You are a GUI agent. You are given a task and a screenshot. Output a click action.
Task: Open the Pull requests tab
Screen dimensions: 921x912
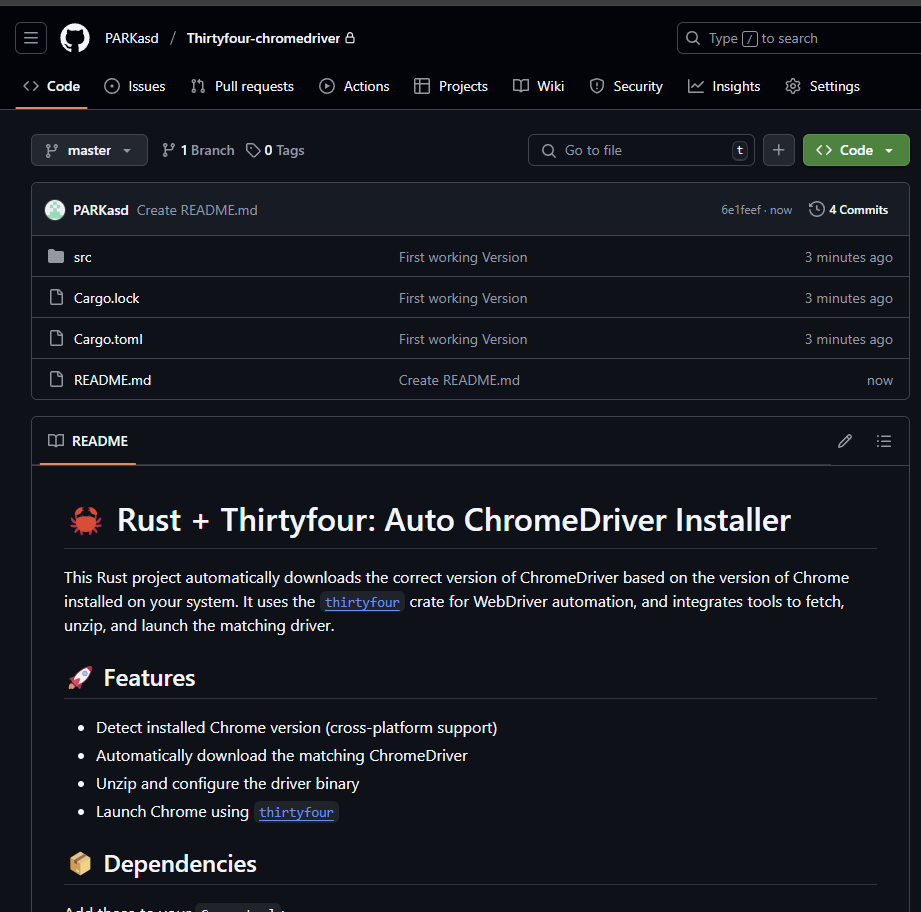(x=243, y=86)
